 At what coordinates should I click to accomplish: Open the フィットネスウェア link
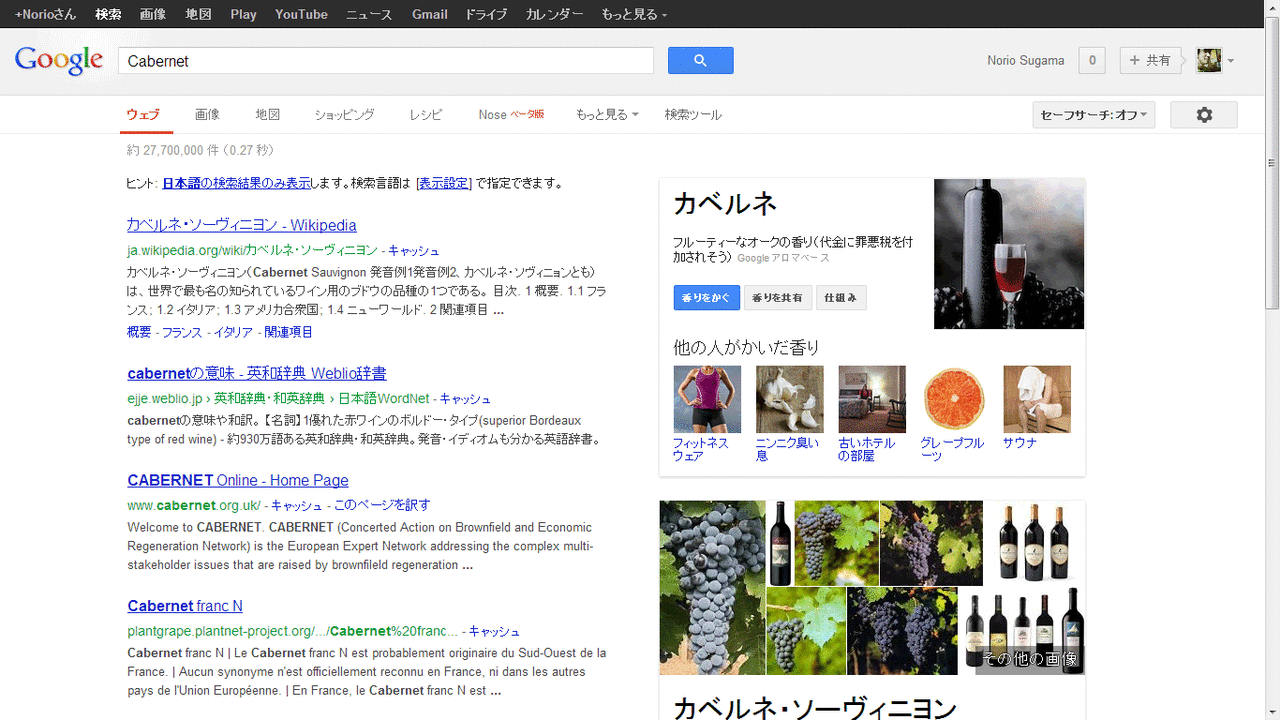coord(701,449)
